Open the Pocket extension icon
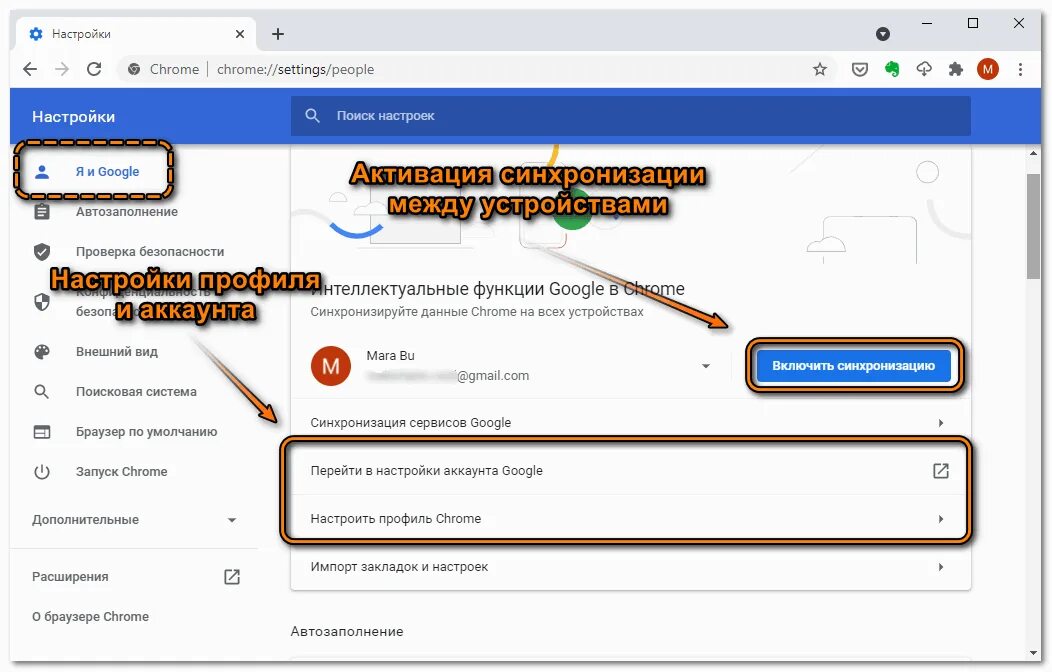Image resolution: width=1052 pixels, height=672 pixels. tap(859, 69)
